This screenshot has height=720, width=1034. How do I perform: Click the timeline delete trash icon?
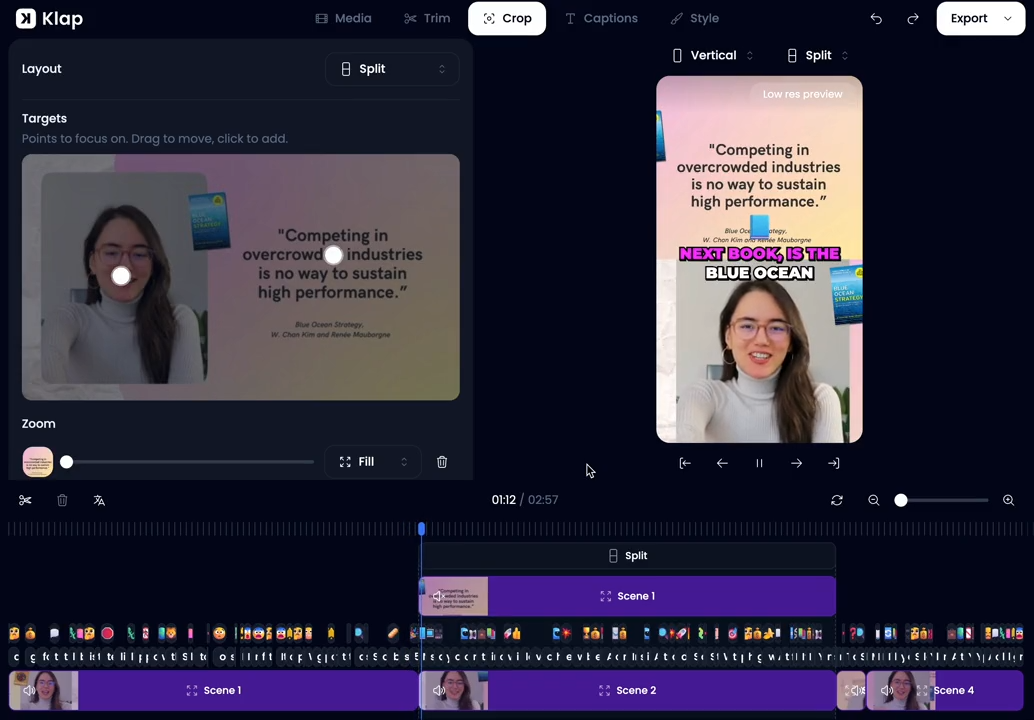click(x=62, y=500)
